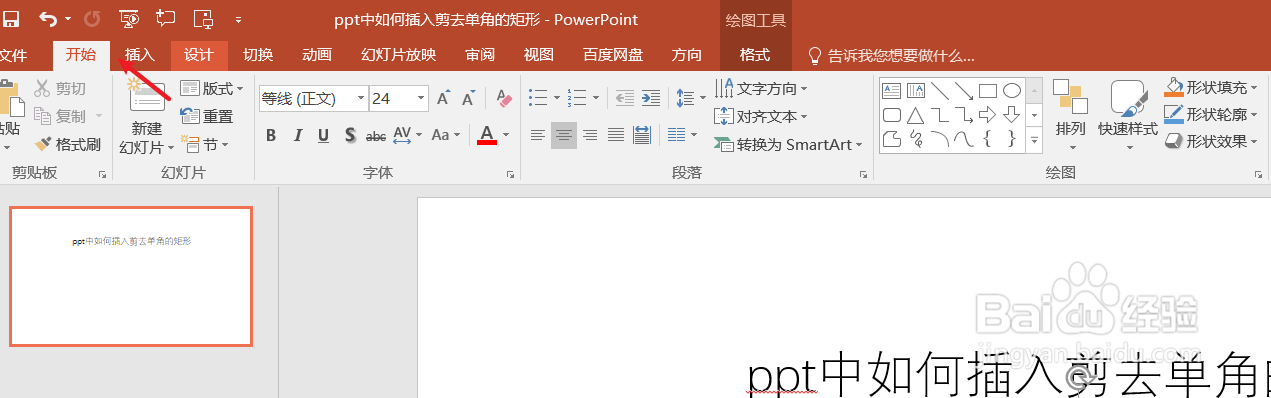The width and height of the screenshot is (1271, 398).
Task: Open Customize Quick Access Toolbar dropdown
Action: [x=238, y=19]
